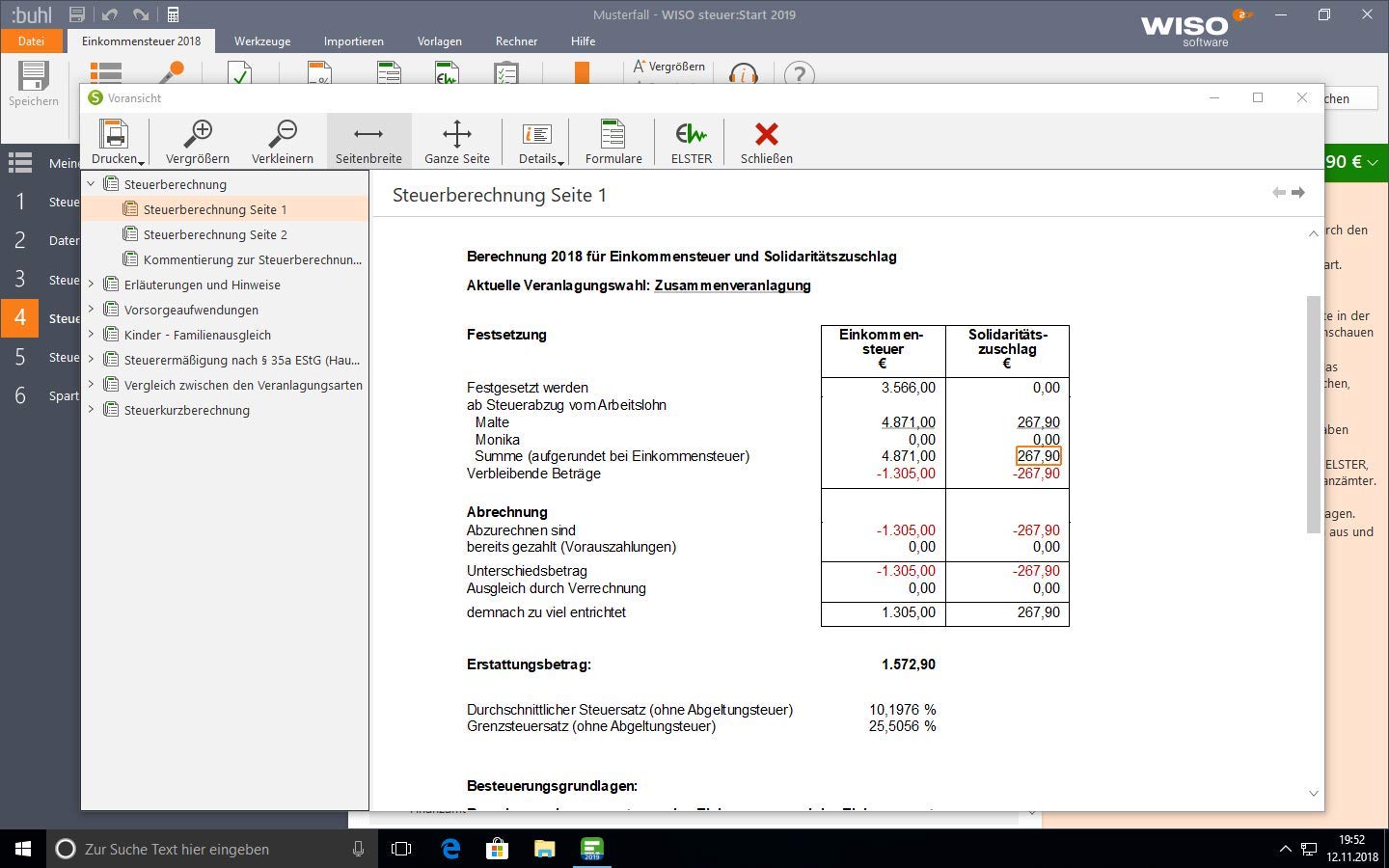This screenshot has width=1389, height=868.
Task: Collapse the Steuerberechnung tree node
Action: click(x=92, y=183)
